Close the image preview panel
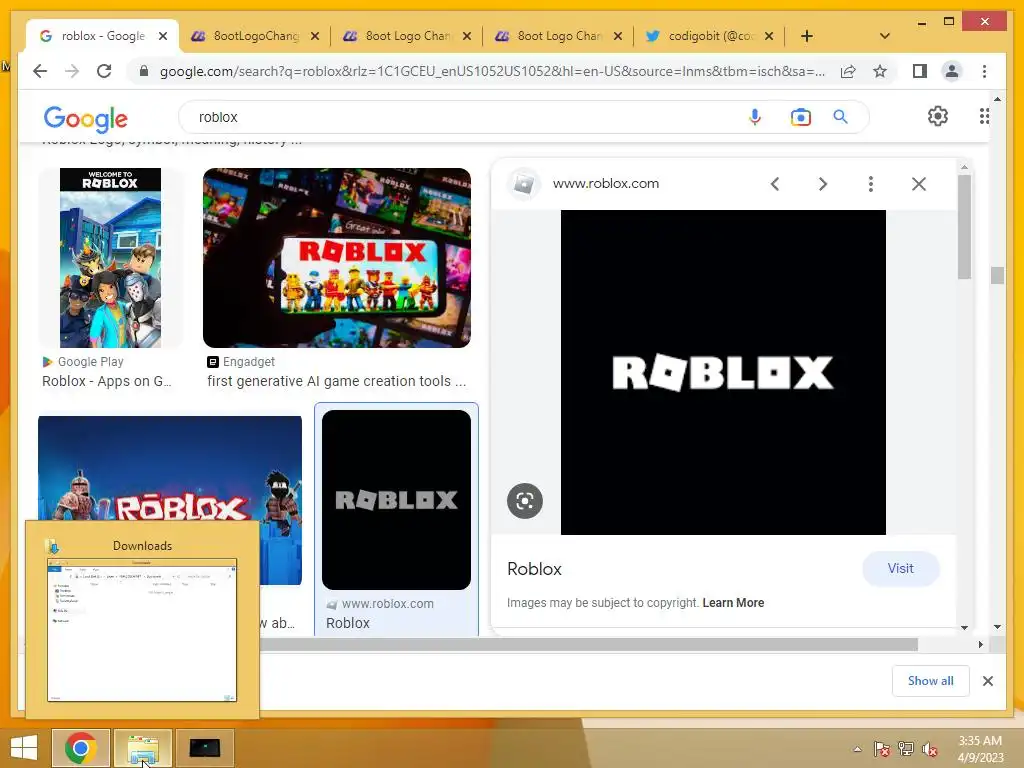 (919, 184)
